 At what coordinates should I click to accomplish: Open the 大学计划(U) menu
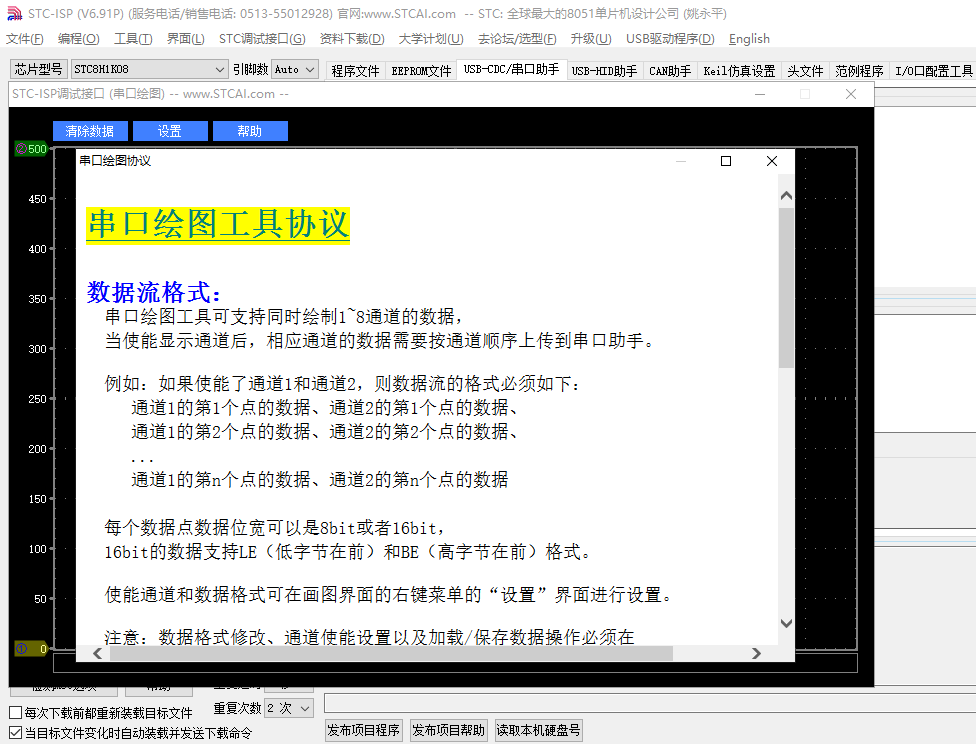[431, 39]
